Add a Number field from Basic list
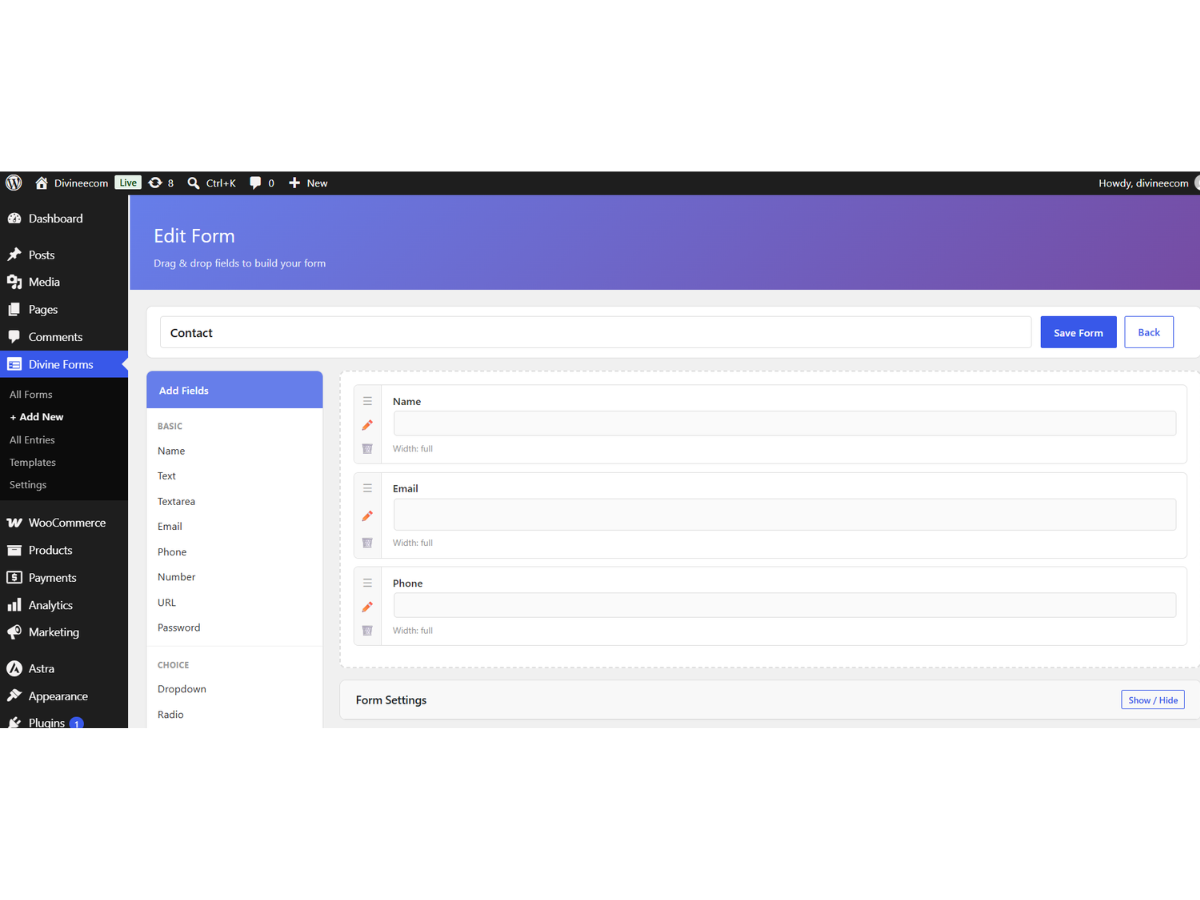The height and width of the screenshot is (900, 1200). point(176,577)
